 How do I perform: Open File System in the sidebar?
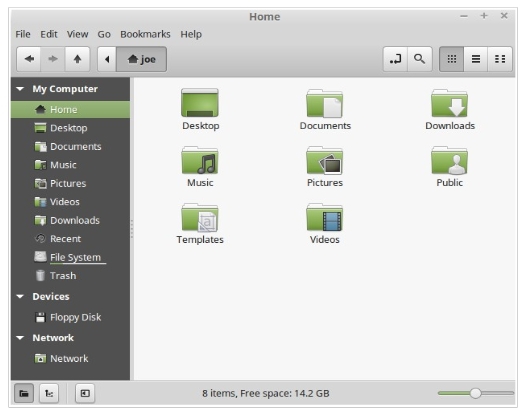coord(70,257)
